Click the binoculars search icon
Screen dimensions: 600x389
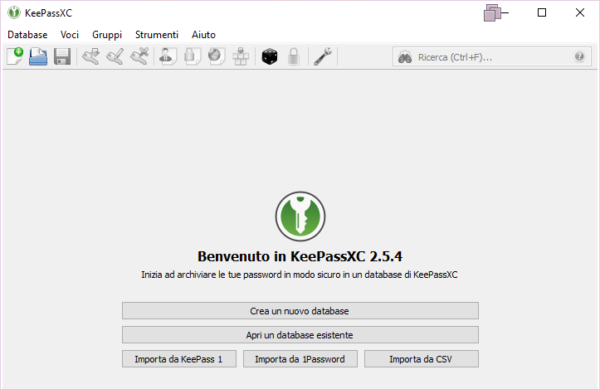tap(405, 57)
